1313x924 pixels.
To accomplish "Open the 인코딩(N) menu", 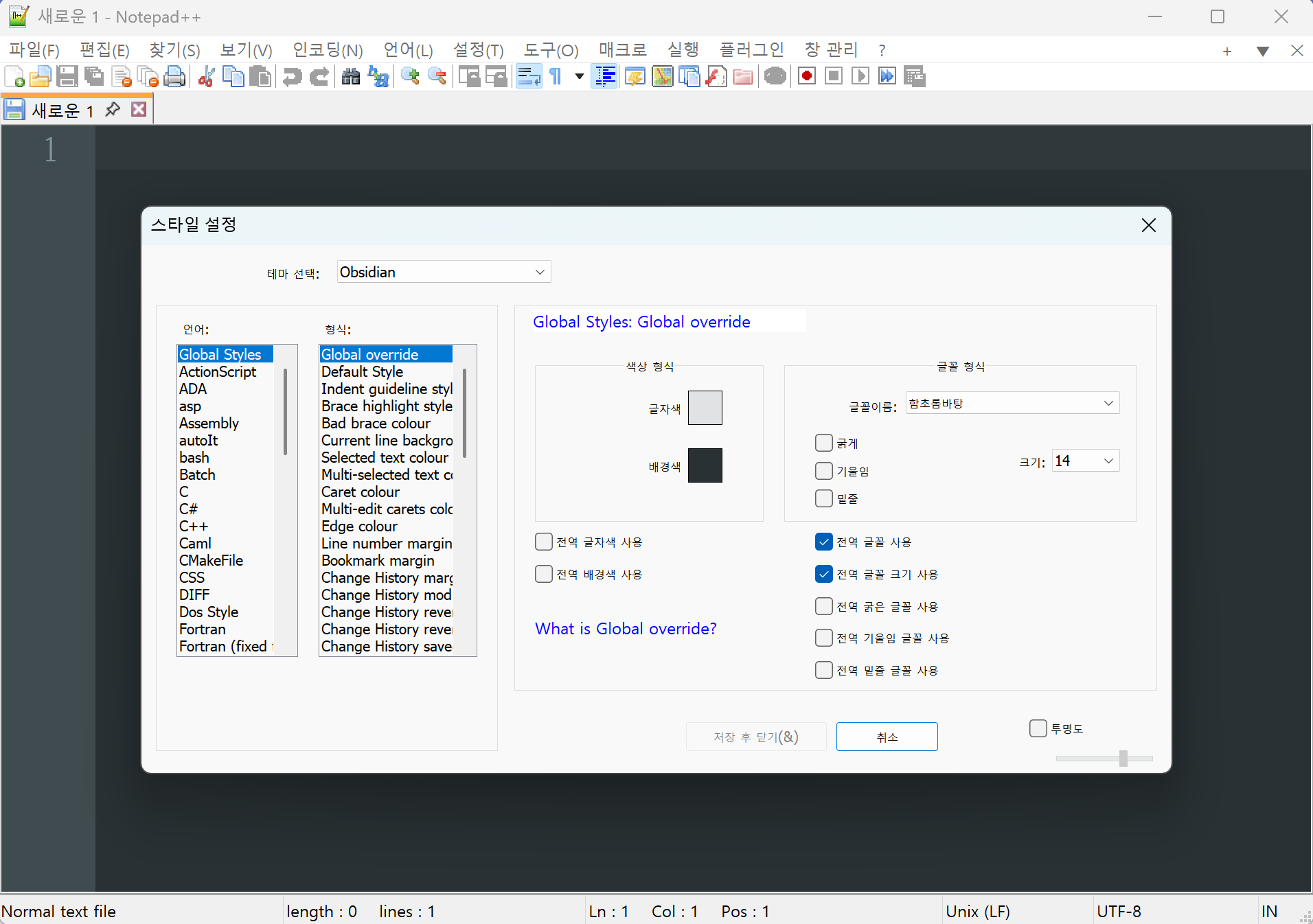I will (x=328, y=50).
